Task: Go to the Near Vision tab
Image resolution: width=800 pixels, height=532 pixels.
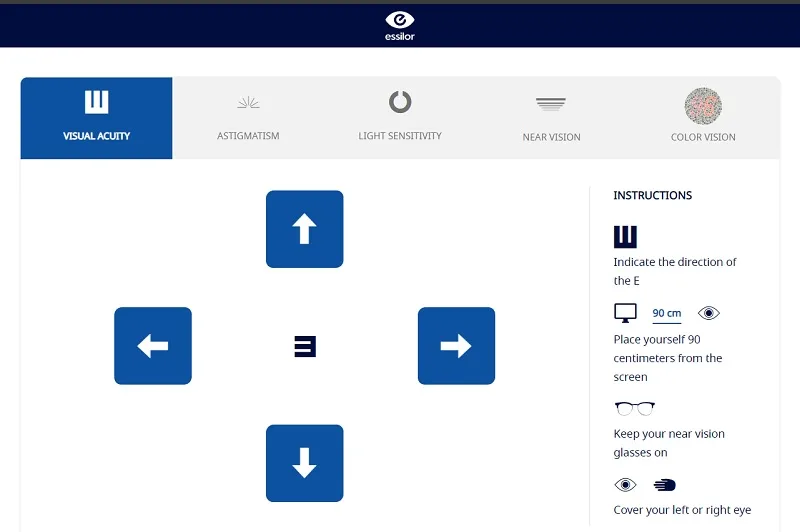Action: [x=551, y=118]
